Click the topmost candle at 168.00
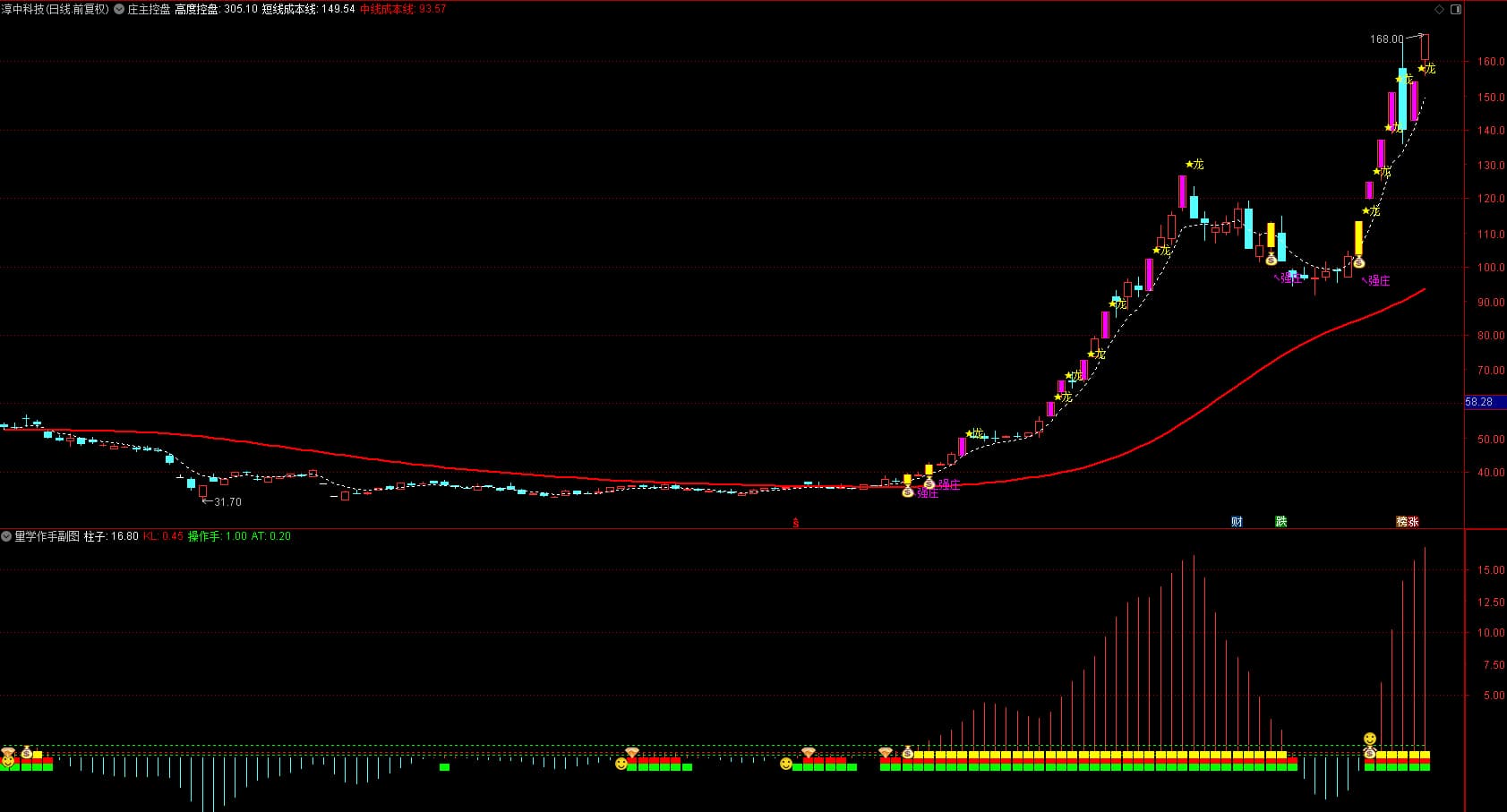Screen dimensions: 1507x812 click(1425, 47)
